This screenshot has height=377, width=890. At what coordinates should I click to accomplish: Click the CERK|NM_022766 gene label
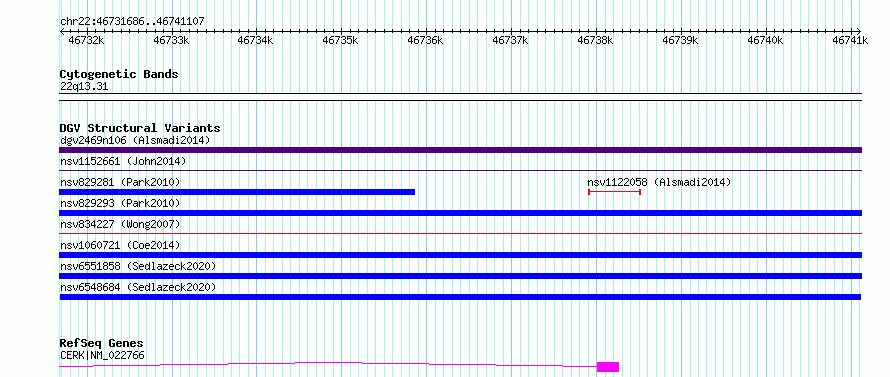(102, 355)
